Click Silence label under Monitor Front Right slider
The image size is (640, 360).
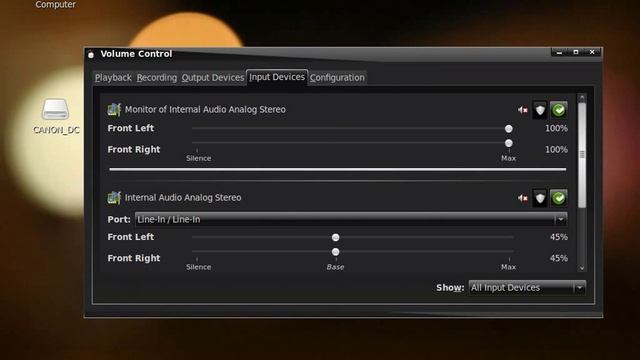tap(198, 158)
